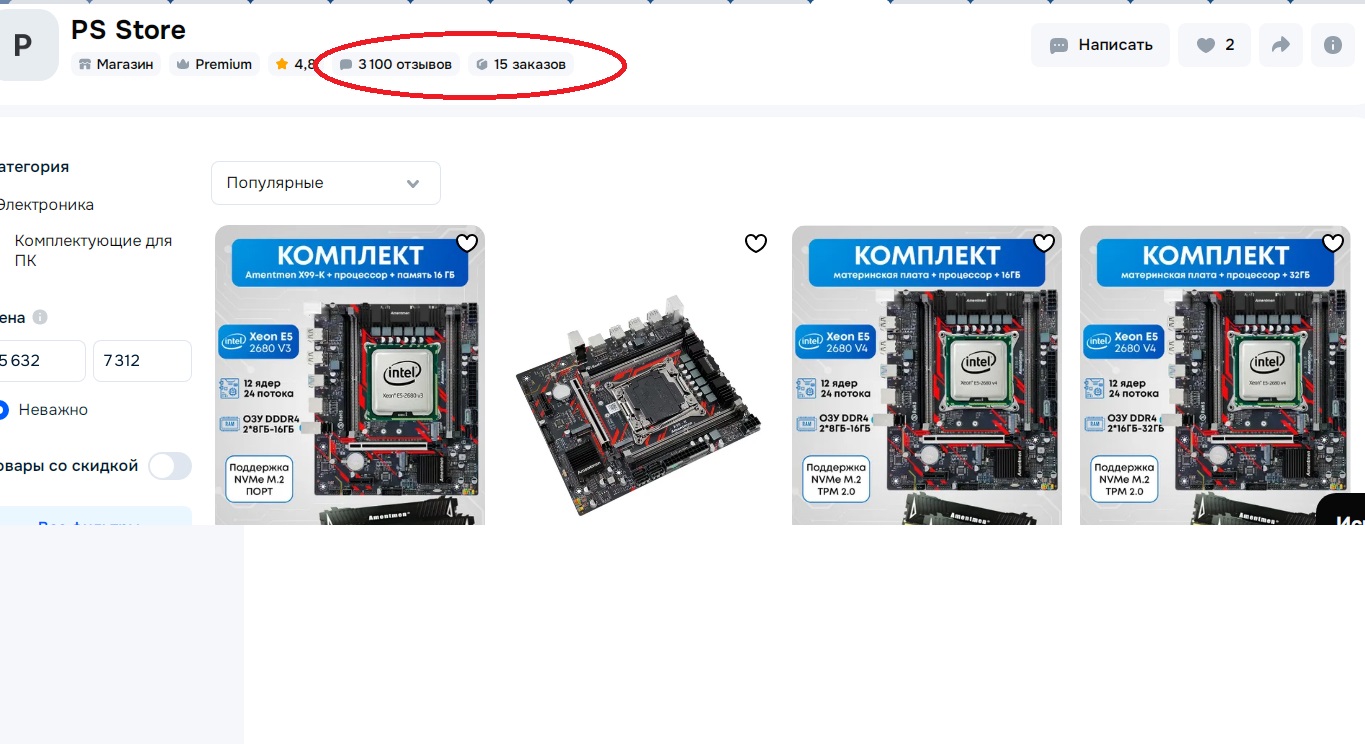Open the 3 100 отзывов reviews link
The image size is (1365, 744).
click(x=396, y=64)
